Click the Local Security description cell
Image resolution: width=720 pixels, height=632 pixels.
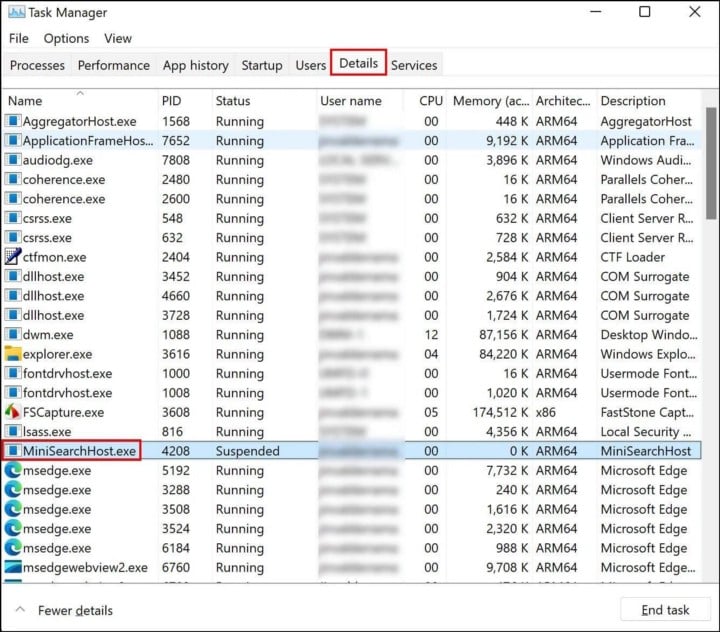646,431
